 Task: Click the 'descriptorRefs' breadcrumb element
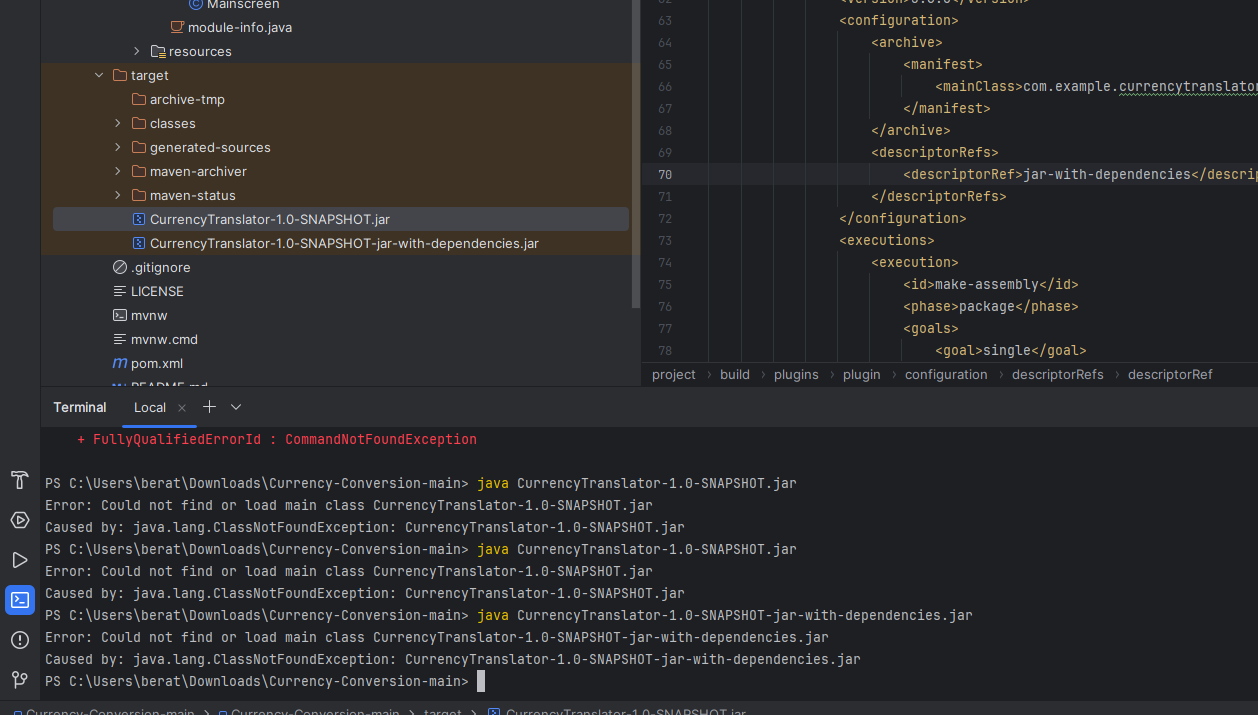tap(1057, 374)
